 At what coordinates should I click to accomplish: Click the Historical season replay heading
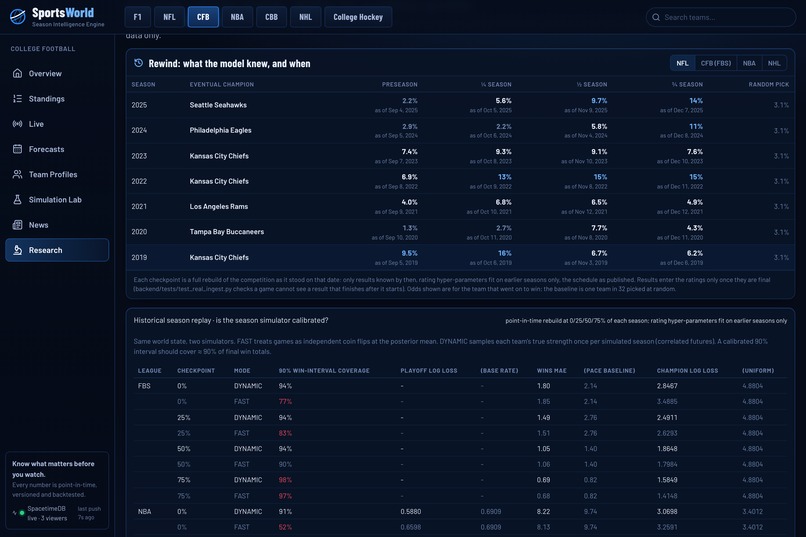231,320
